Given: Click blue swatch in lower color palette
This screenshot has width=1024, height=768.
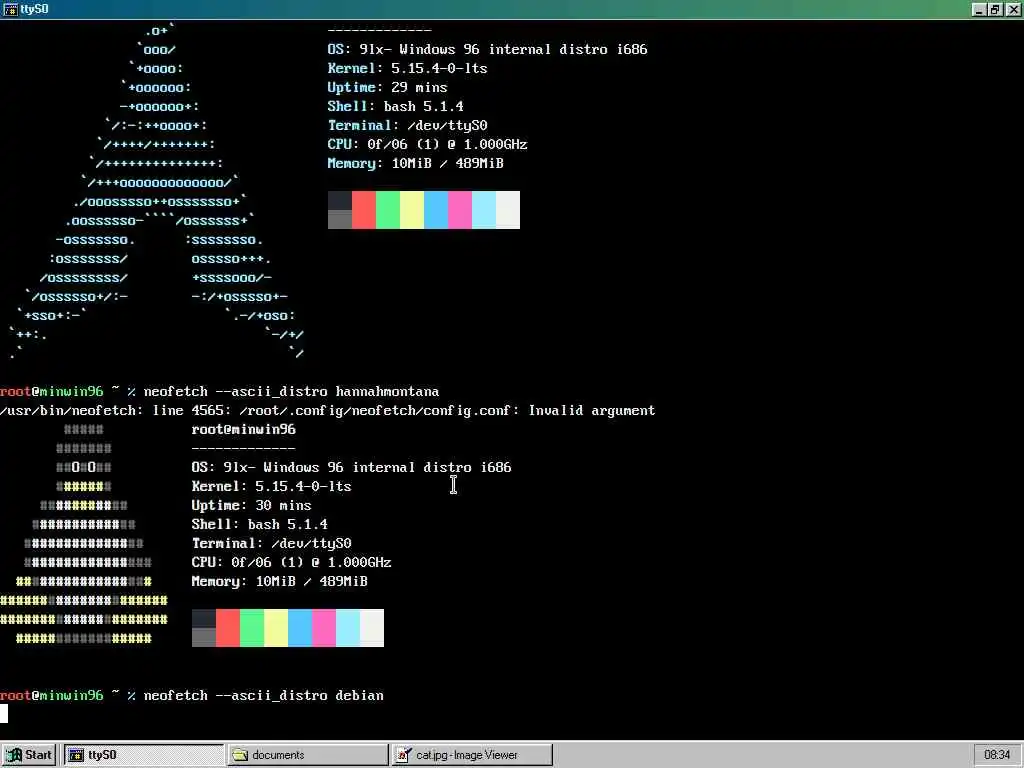Looking at the screenshot, I should click(x=300, y=628).
